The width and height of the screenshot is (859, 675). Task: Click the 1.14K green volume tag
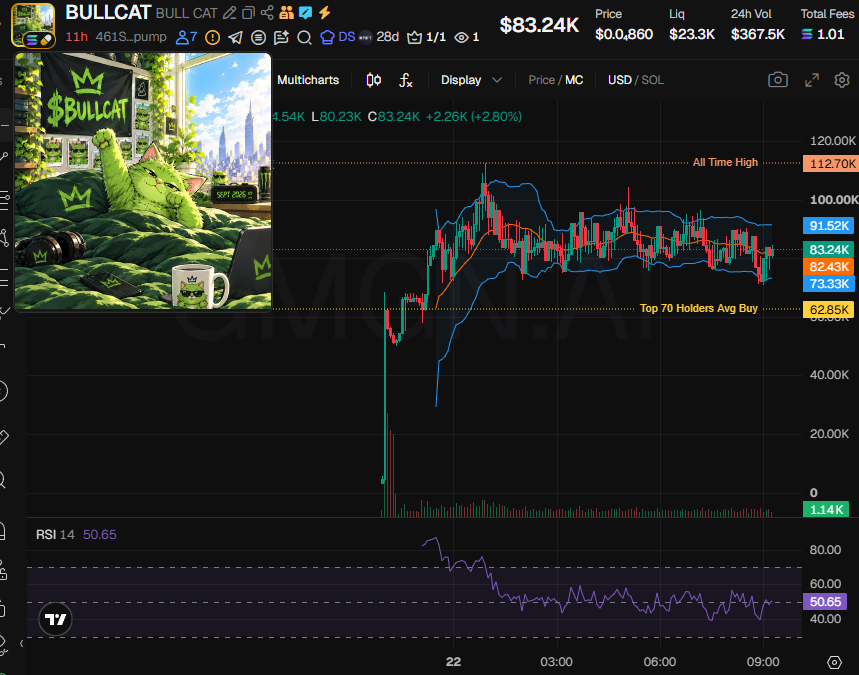pos(826,510)
